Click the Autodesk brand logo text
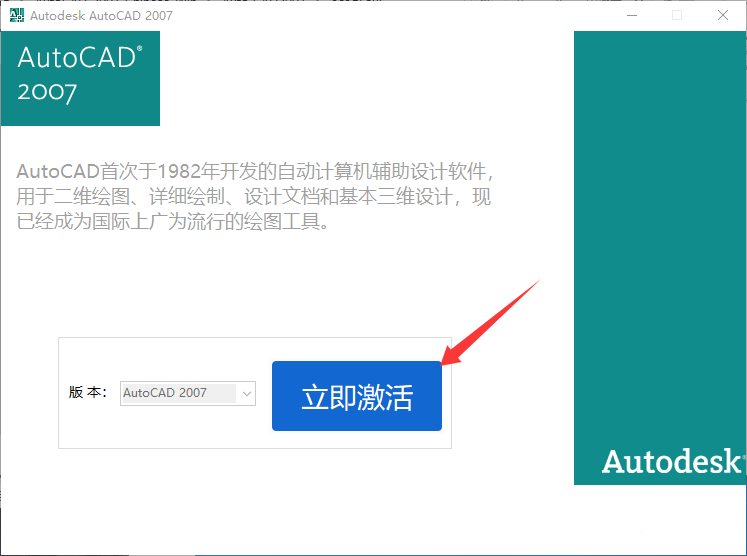The height and width of the screenshot is (556, 747). (x=672, y=461)
